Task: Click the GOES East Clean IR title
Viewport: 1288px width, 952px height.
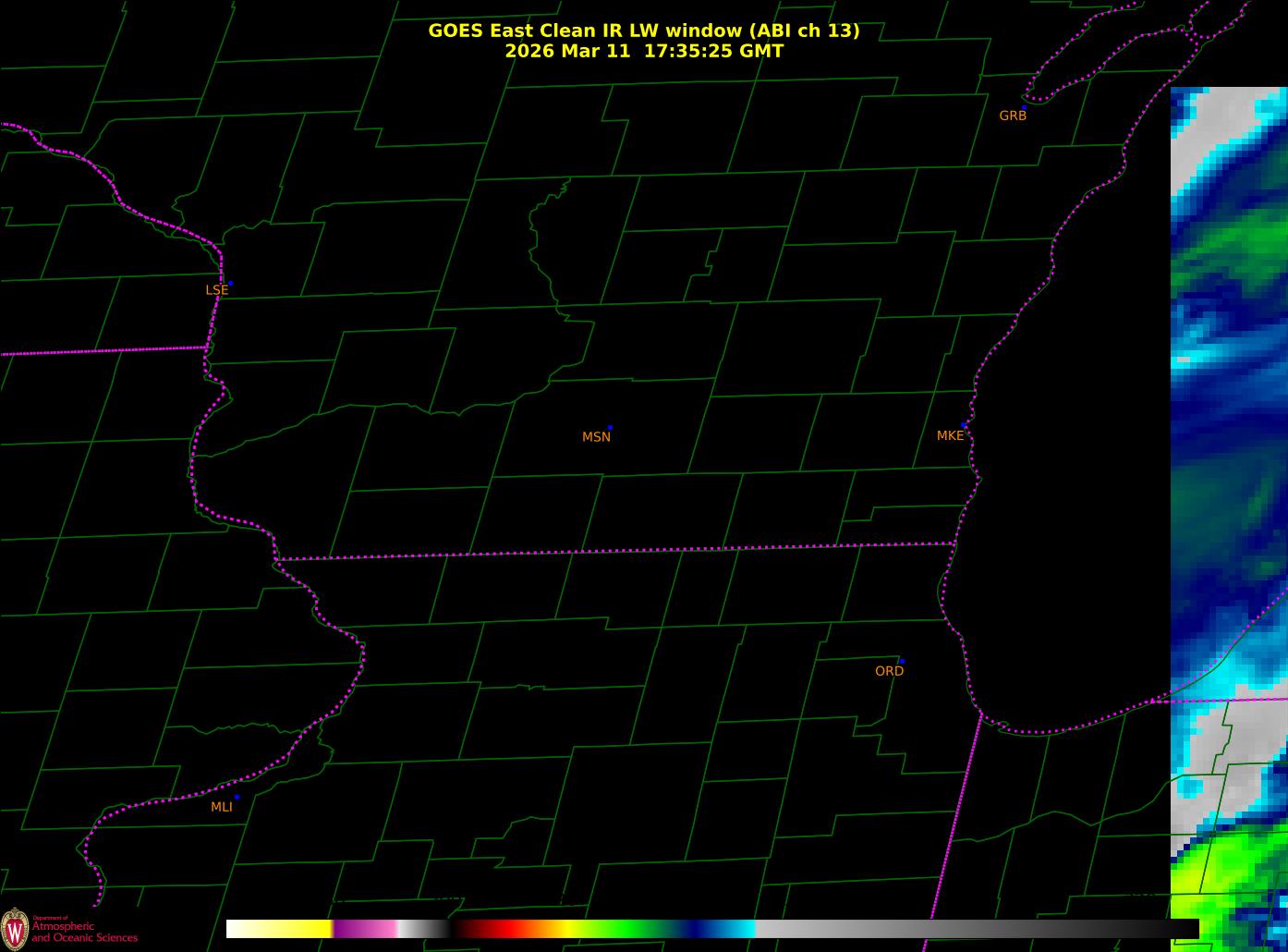Action: pos(644,31)
